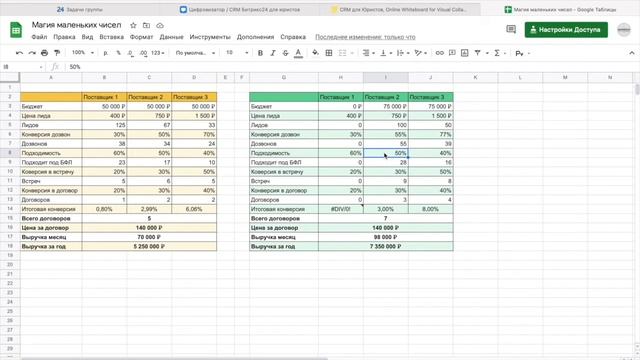Screen dimensions: 640x360
Task: Redo the last action
Action: pyautogui.click(x=32, y=53)
